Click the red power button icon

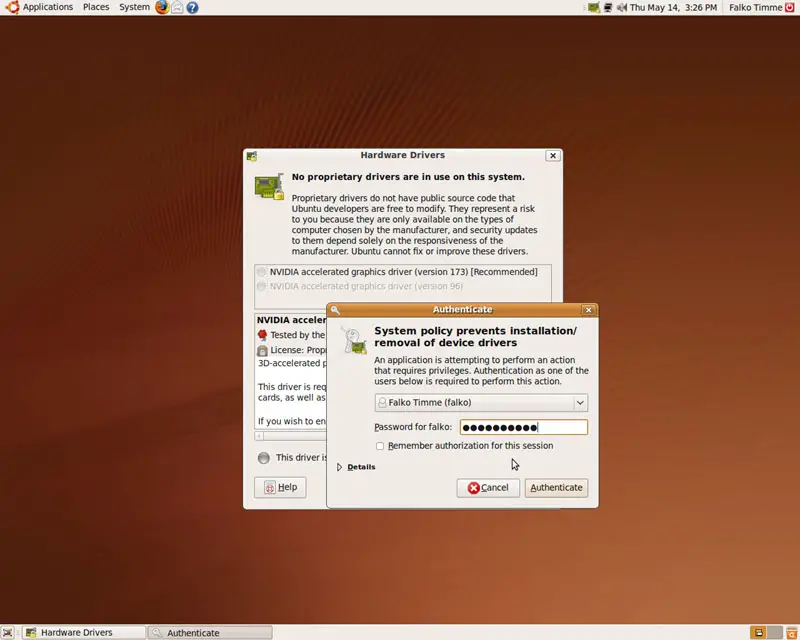coord(790,8)
